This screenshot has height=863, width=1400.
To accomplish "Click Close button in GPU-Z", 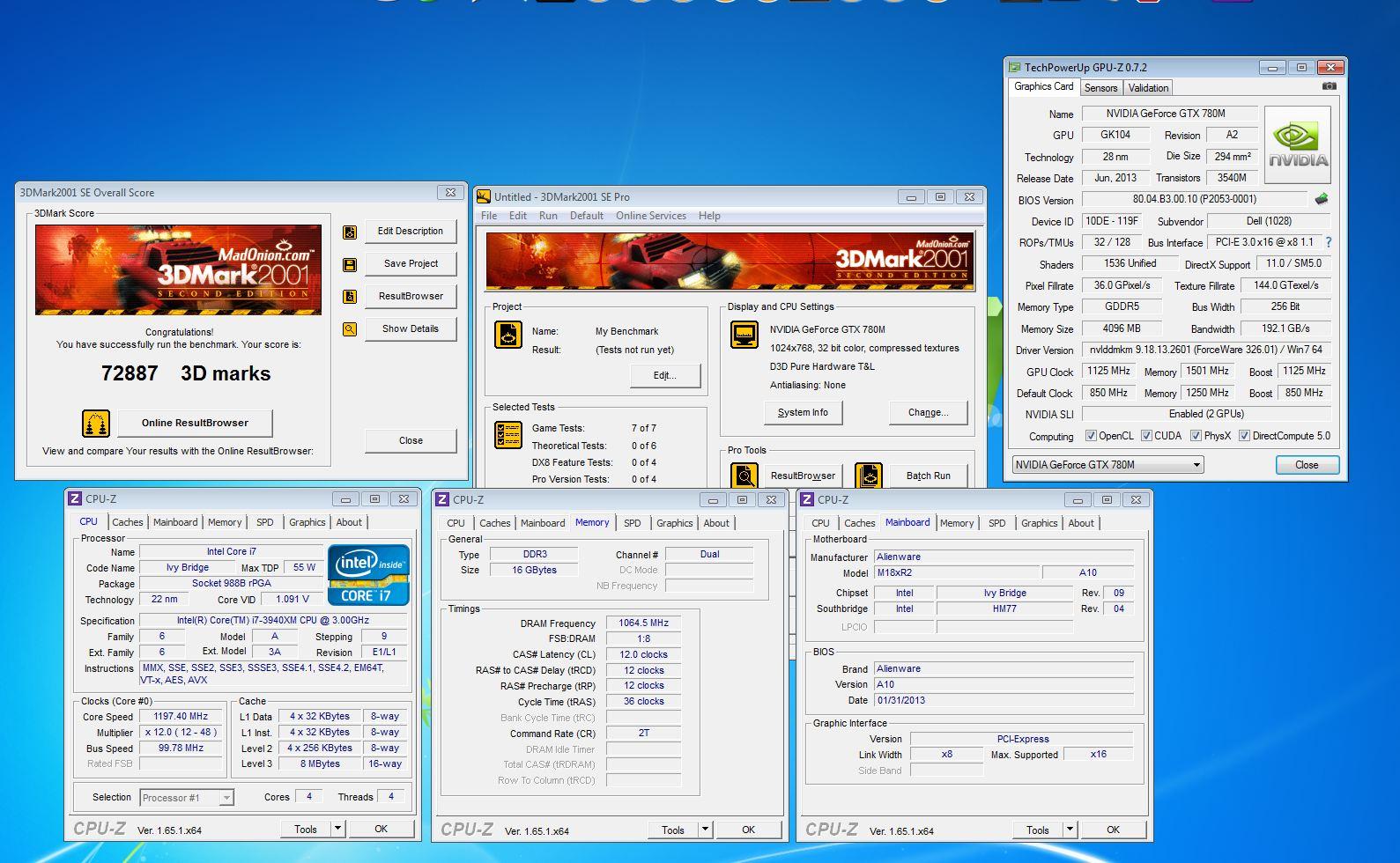I will (1307, 465).
